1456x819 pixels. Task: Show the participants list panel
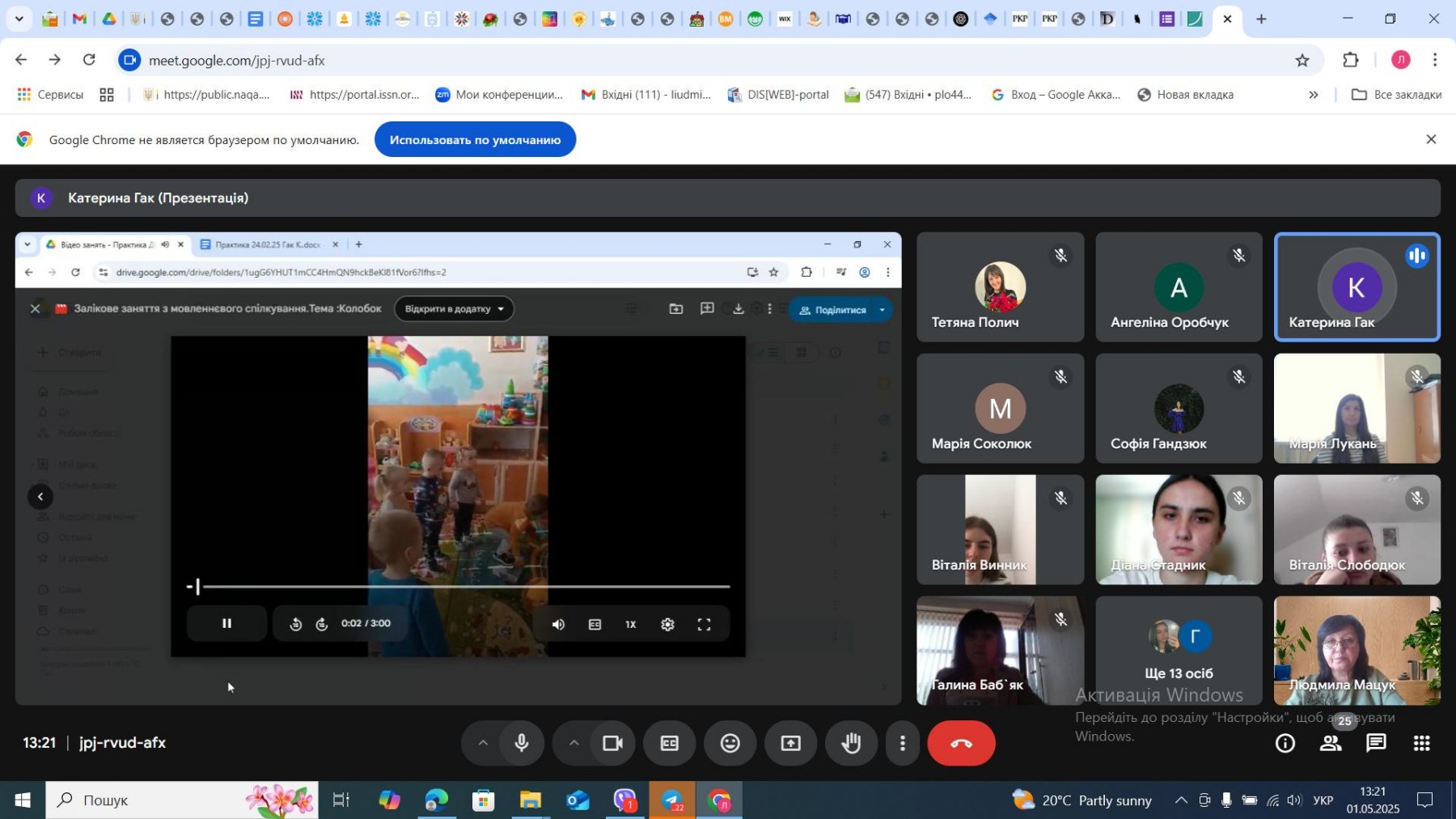(1331, 743)
